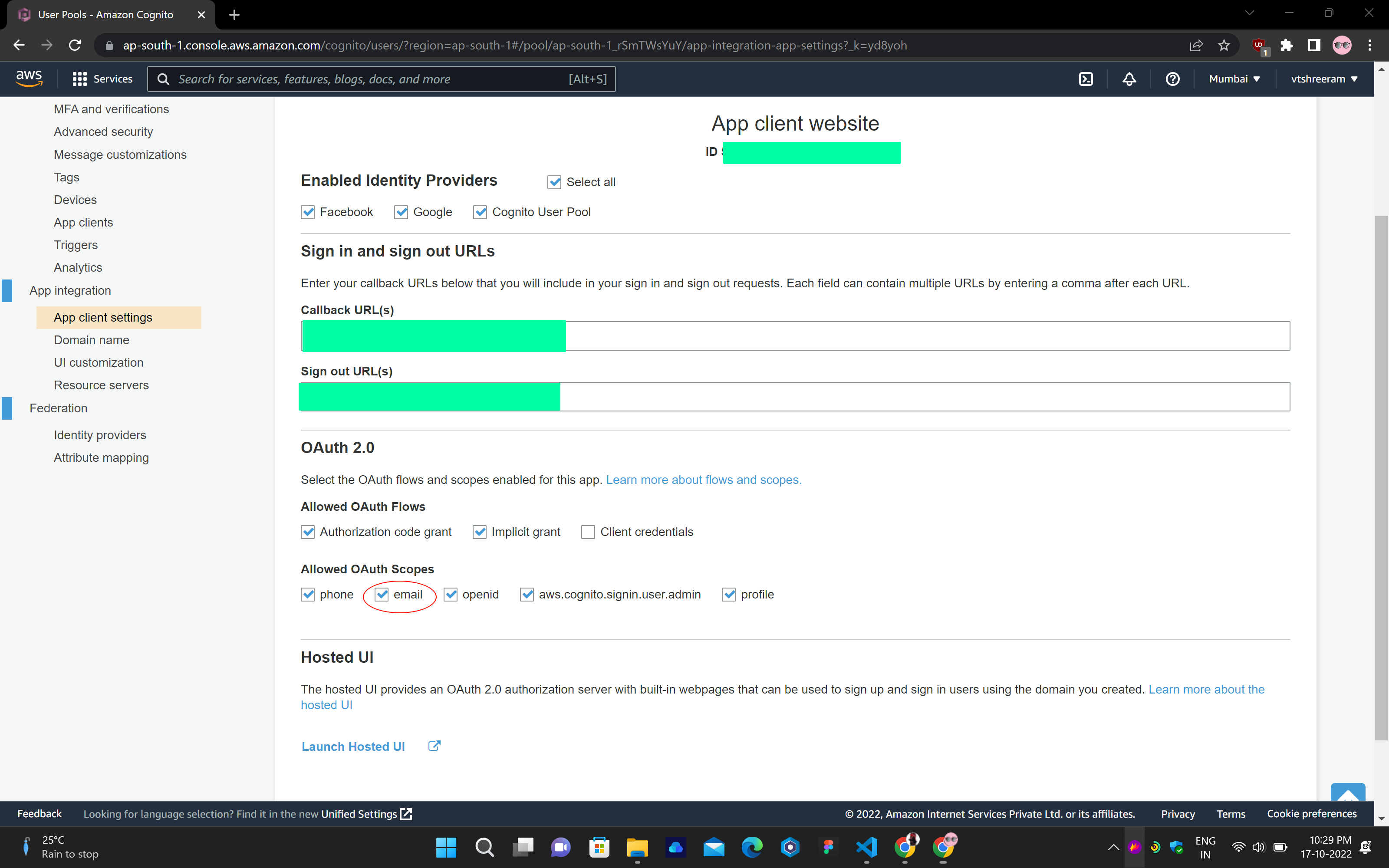Open the vtshreeram account dropdown
The height and width of the screenshot is (868, 1389).
(1324, 79)
